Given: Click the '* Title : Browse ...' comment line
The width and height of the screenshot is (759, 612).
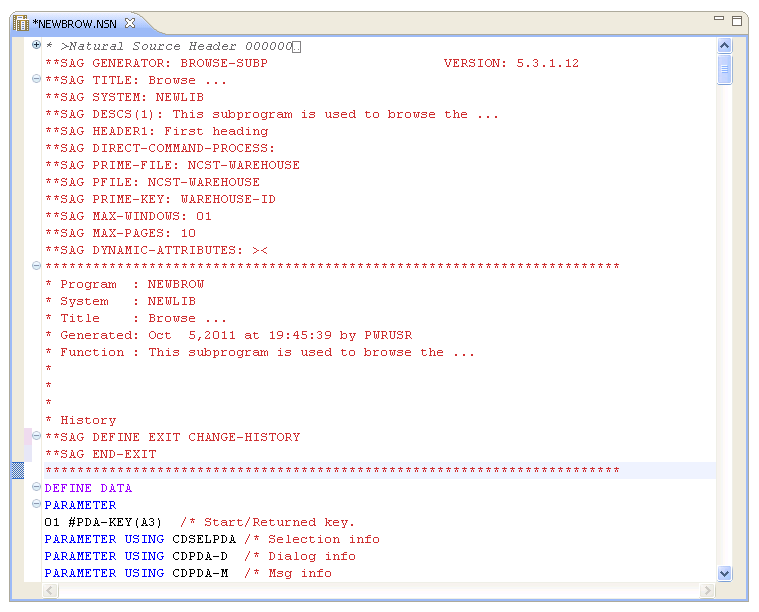Looking at the screenshot, I should click(x=136, y=318).
